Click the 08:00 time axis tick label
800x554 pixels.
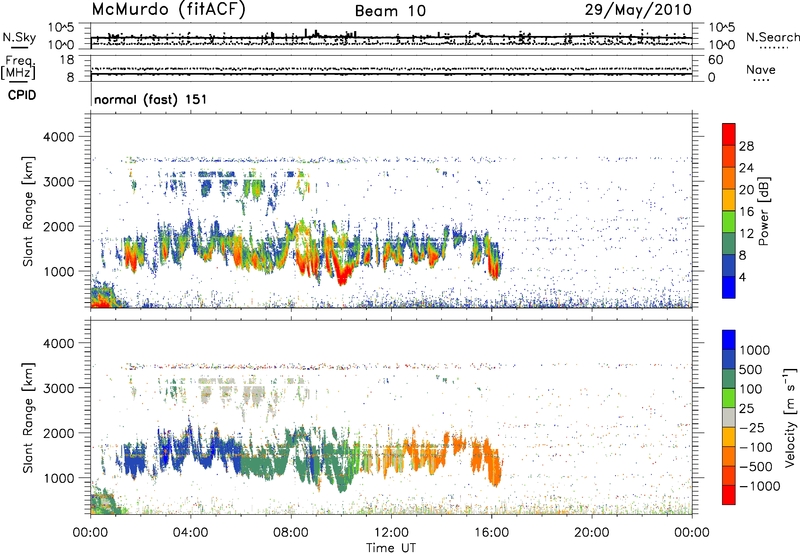pyautogui.click(x=291, y=533)
